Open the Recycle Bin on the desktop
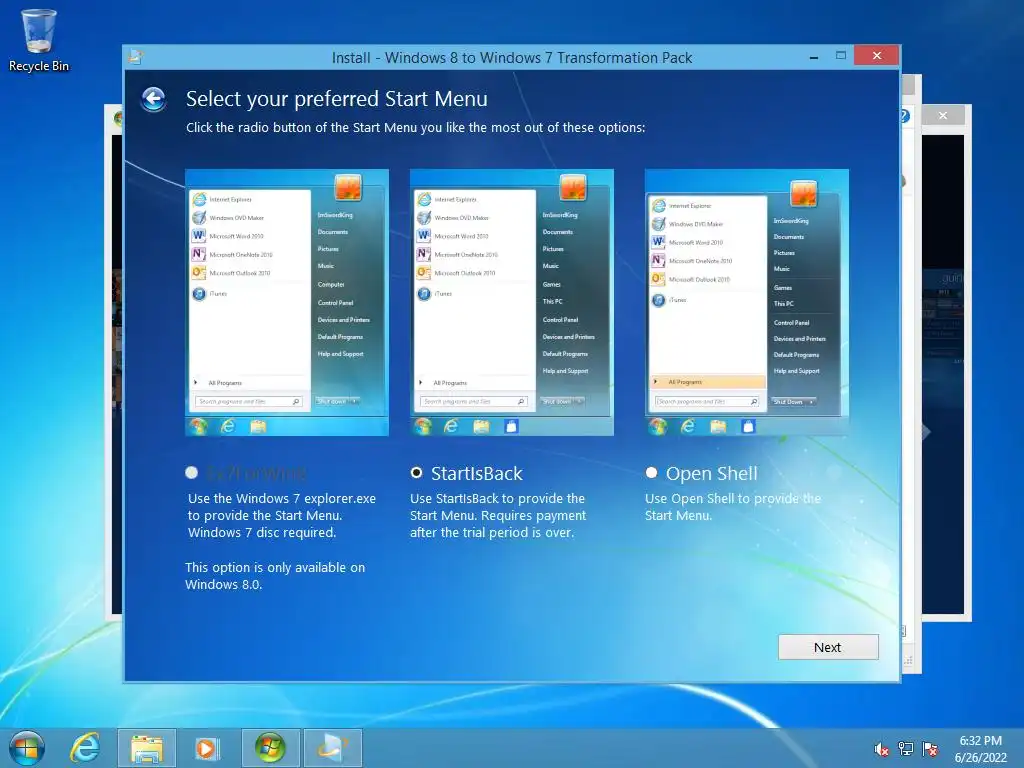1024x768 pixels. pyautogui.click(x=39, y=40)
